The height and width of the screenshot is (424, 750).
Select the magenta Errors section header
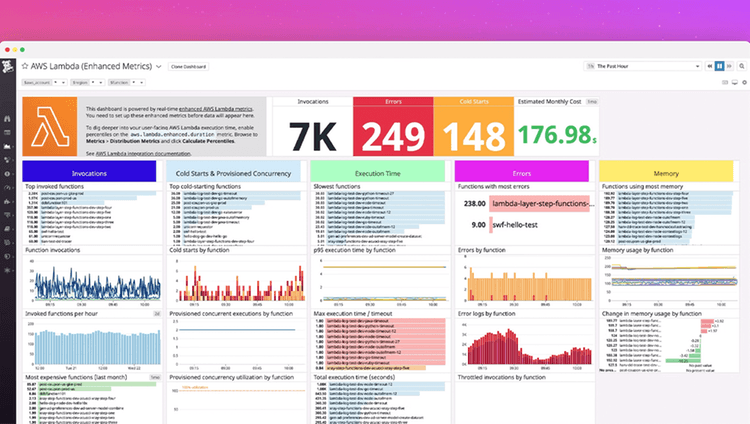(522, 173)
